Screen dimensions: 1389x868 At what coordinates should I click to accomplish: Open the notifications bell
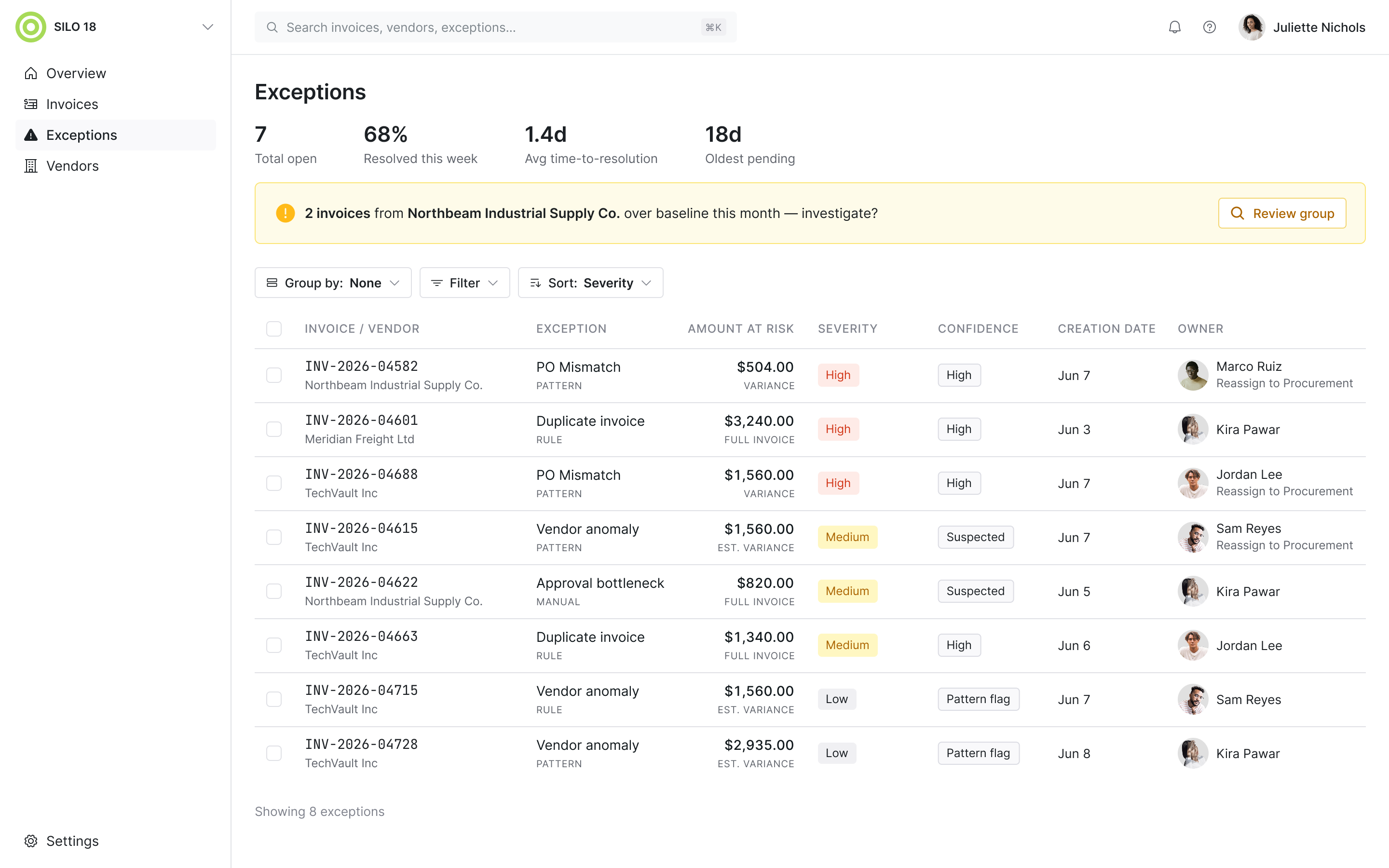pyautogui.click(x=1174, y=27)
